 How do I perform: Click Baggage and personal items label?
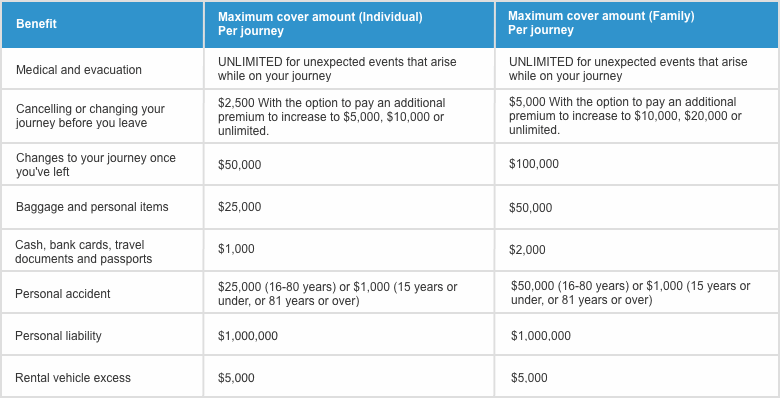pos(92,207)
